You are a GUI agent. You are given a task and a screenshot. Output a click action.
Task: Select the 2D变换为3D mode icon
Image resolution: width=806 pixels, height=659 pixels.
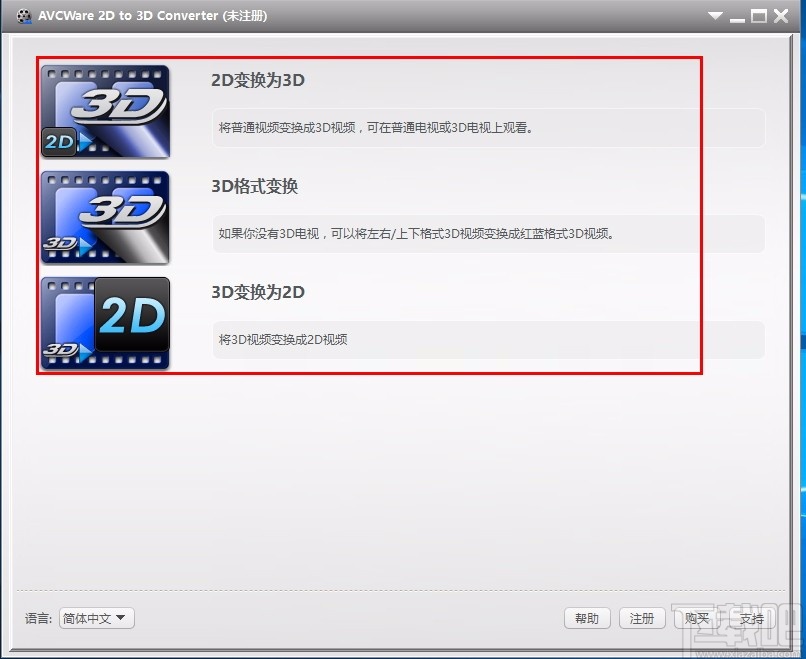104,111
